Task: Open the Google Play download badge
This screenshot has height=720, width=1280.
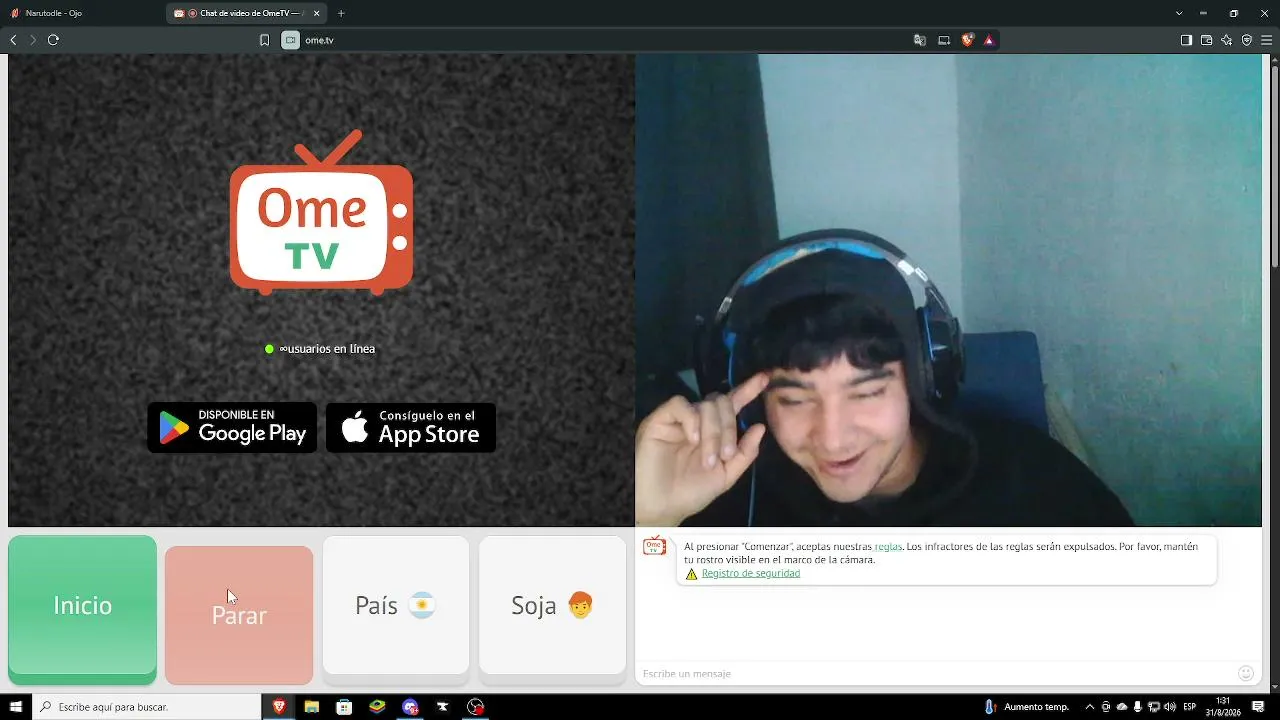Action: point(232,428)
